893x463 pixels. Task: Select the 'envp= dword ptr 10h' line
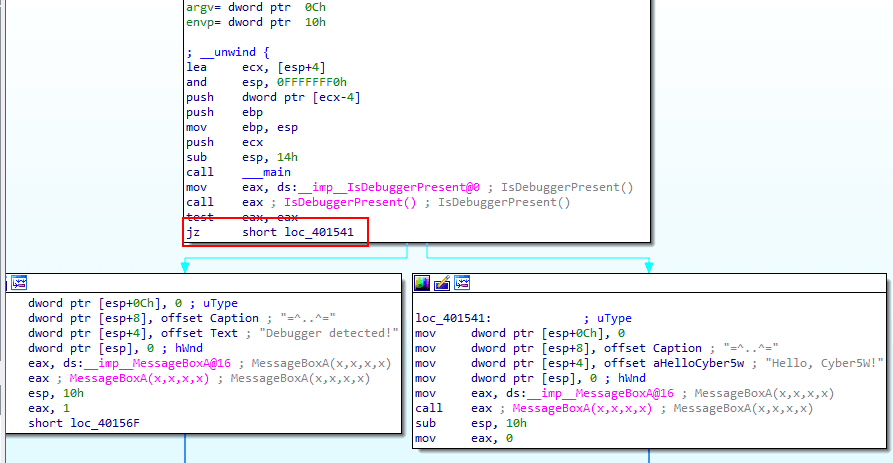(x=256, y=22)
